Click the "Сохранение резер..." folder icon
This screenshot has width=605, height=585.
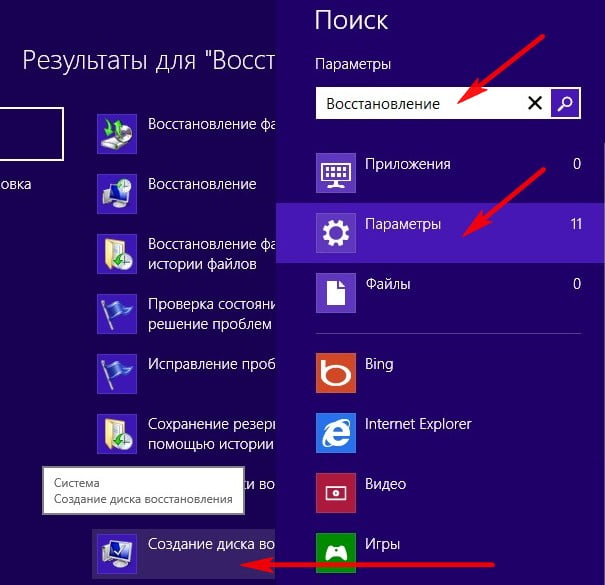(x=116, y=433)
